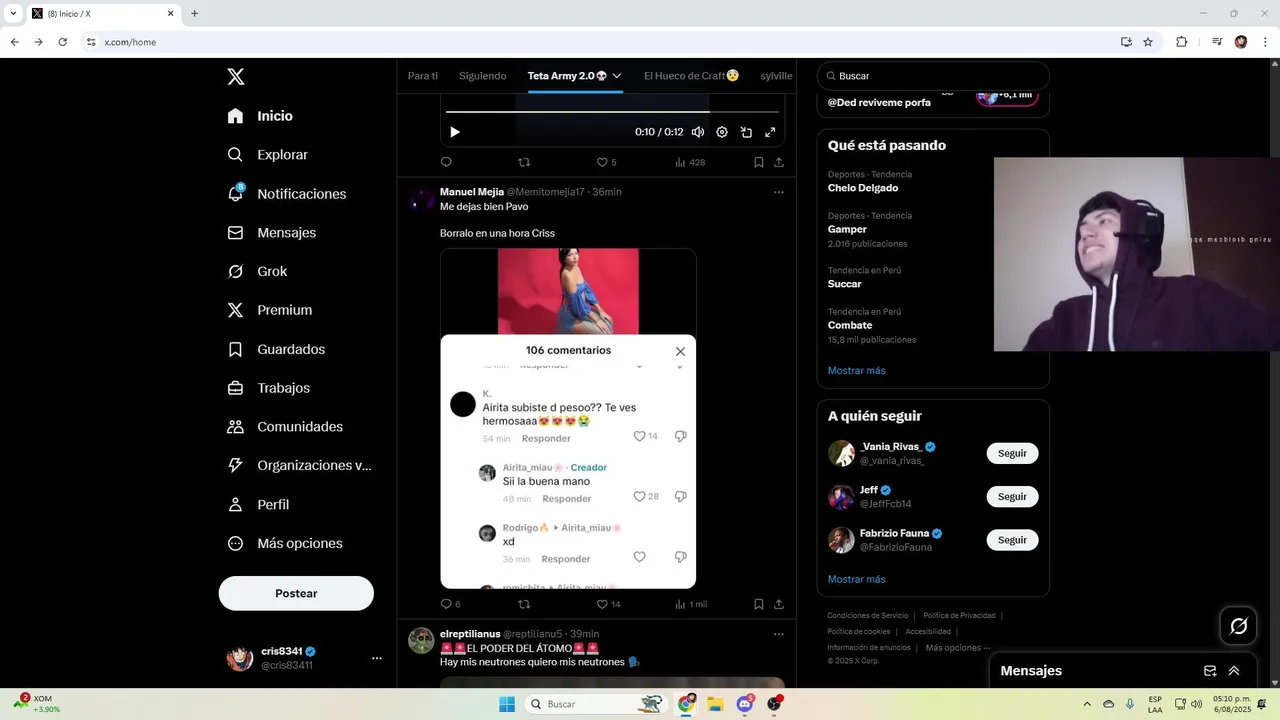The width and height of the screenshot is (1280, 720).
Task: Show more trends under Qué está pasando
Action: click(x=856, y=371)
